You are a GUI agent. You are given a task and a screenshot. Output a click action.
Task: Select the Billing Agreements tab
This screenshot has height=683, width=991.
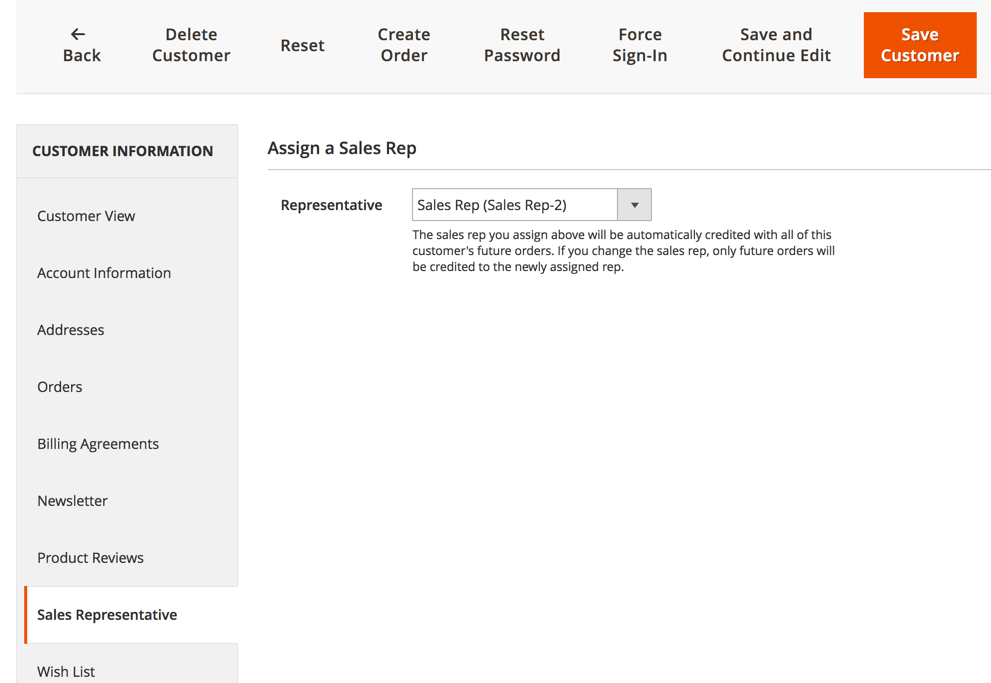click(98, 444)
